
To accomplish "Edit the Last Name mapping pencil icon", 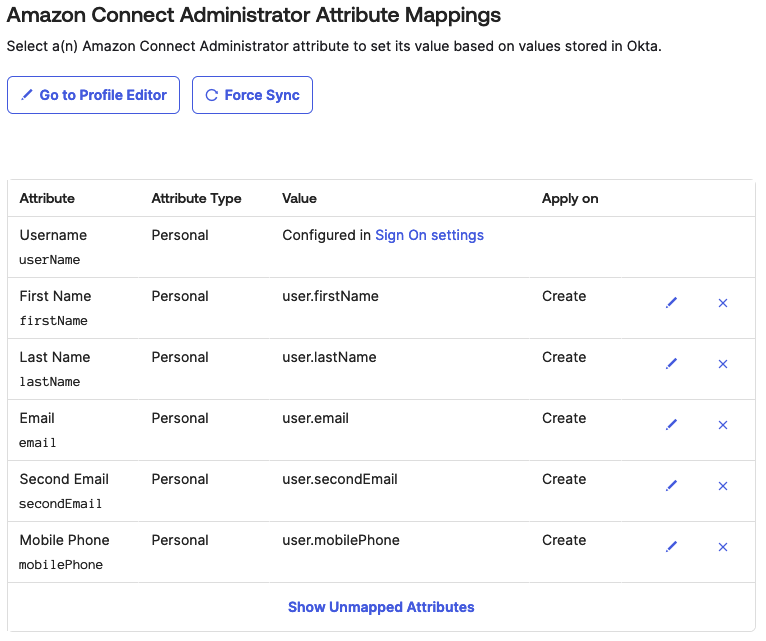I will click(671, 364).
